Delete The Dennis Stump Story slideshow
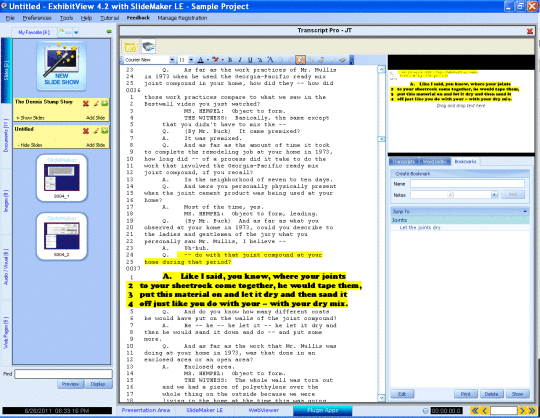The height and width of the screenshot is (418, 540). click(x=86, y=103)
